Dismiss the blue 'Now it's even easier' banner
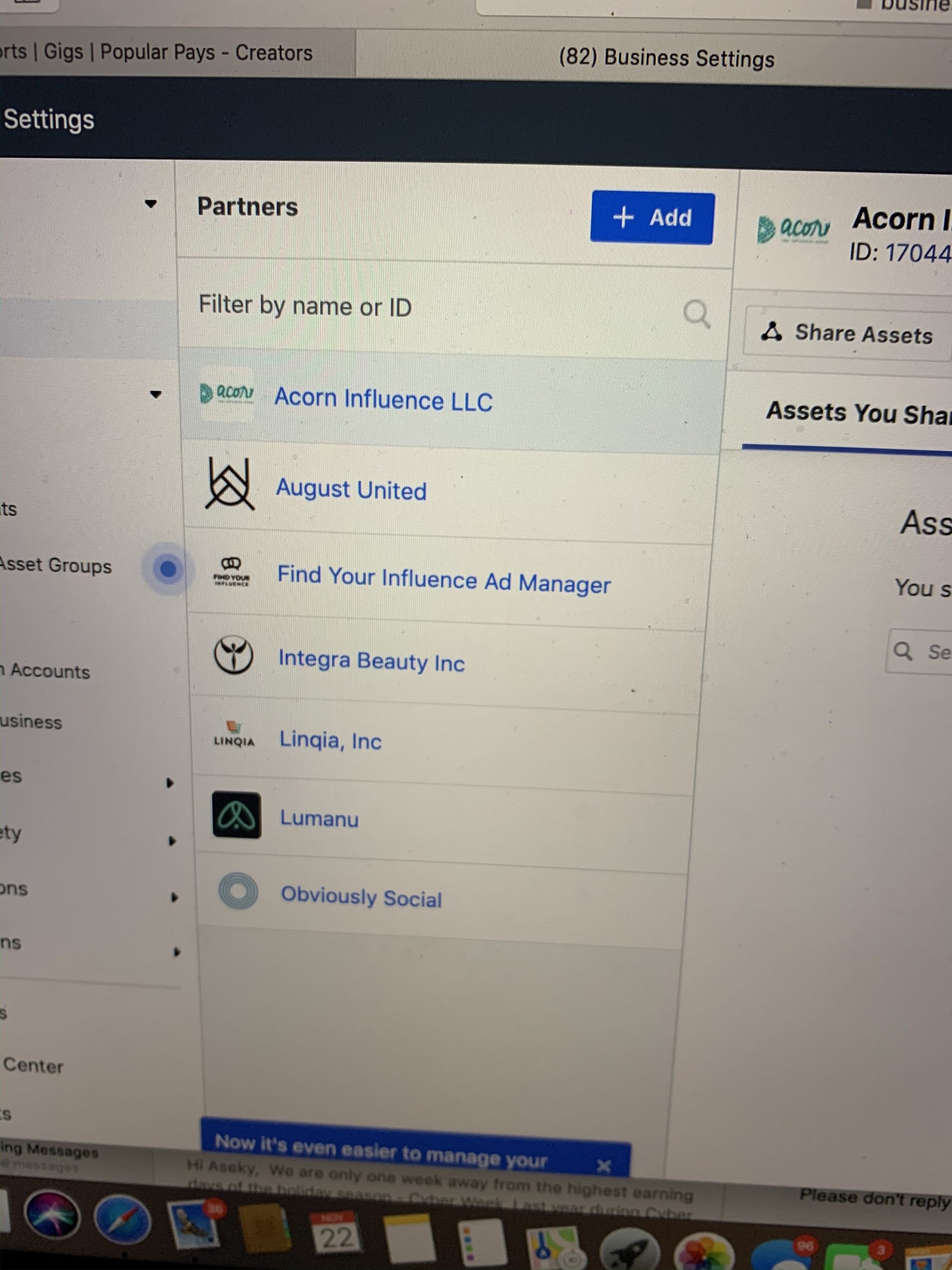952x1270 pixels. pos(603,1166)
